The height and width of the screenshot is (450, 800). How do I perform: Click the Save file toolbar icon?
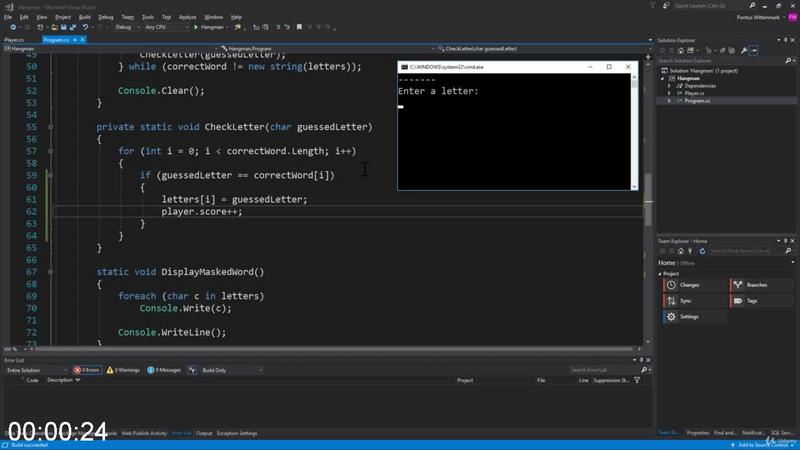64,27
